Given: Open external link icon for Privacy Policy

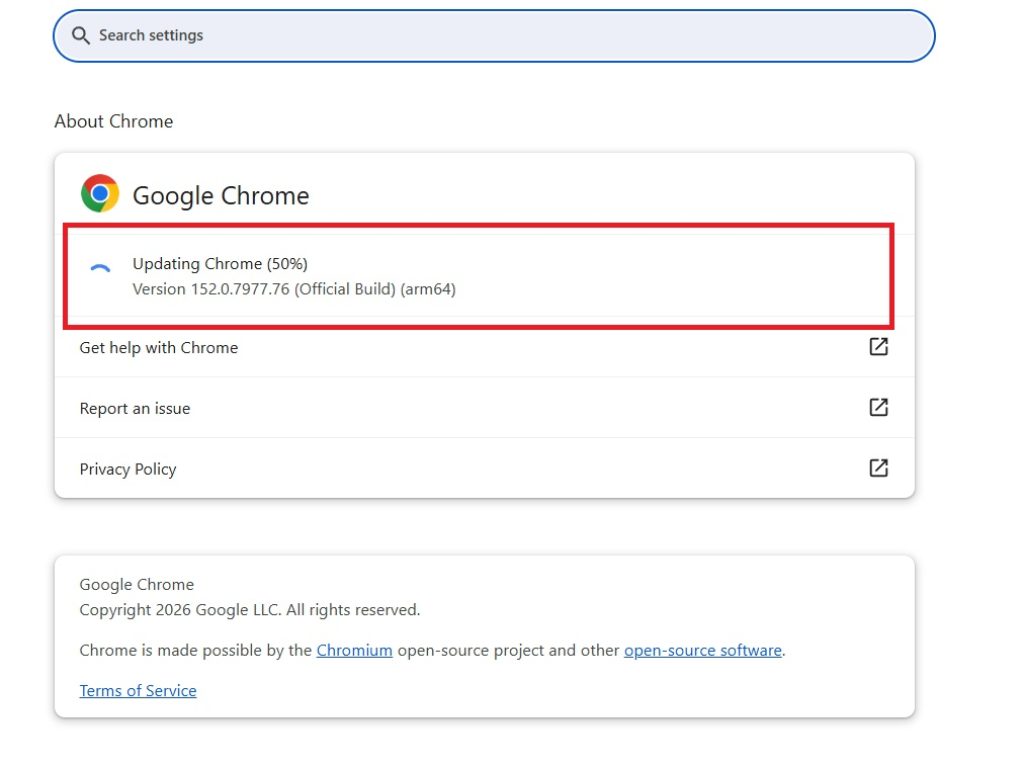Looking at the screenshot, I should click(x=878, y=468).
